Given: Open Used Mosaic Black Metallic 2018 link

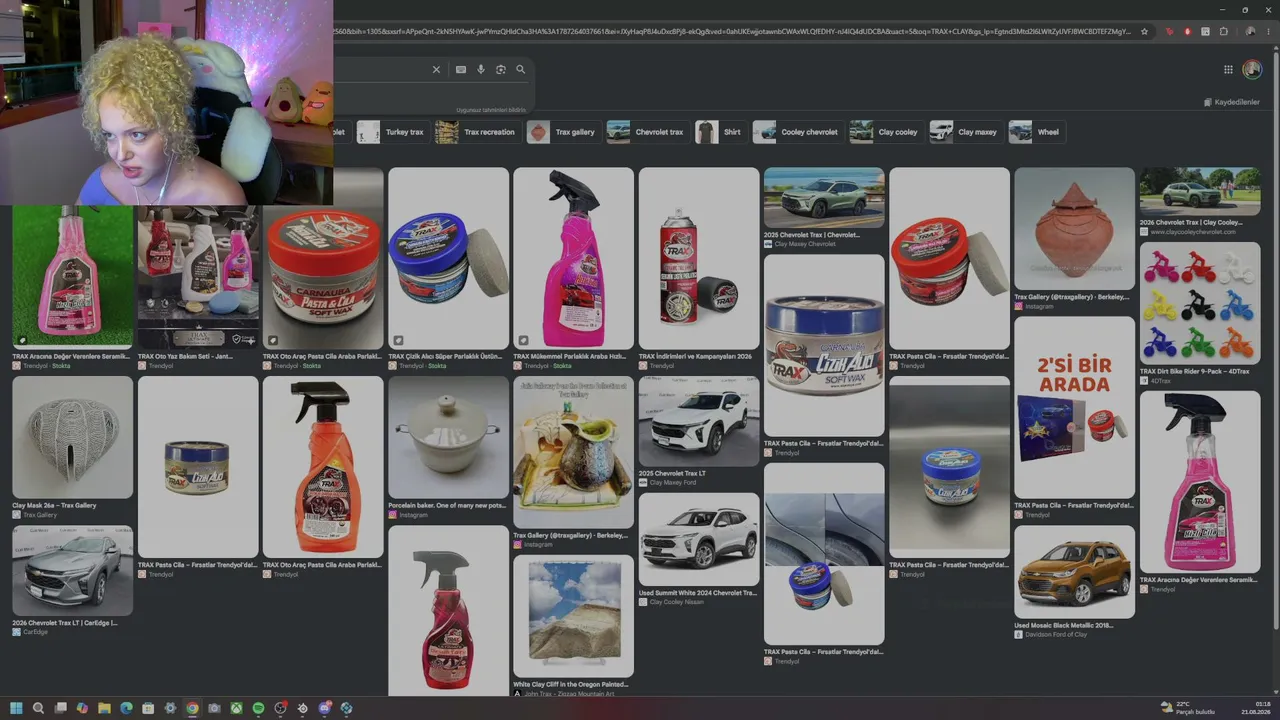Looking at the screenshot, I should pos(1063,625).
